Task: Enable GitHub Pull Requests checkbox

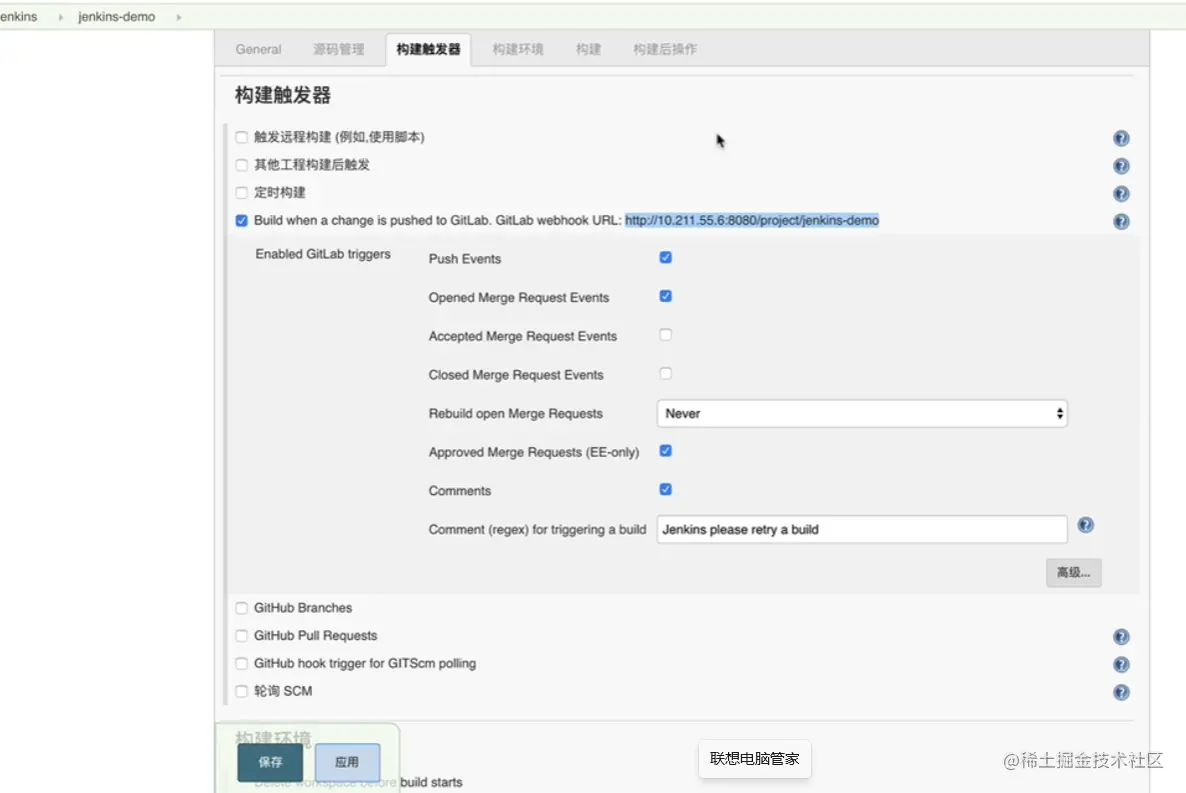Action: click(241, 636)
